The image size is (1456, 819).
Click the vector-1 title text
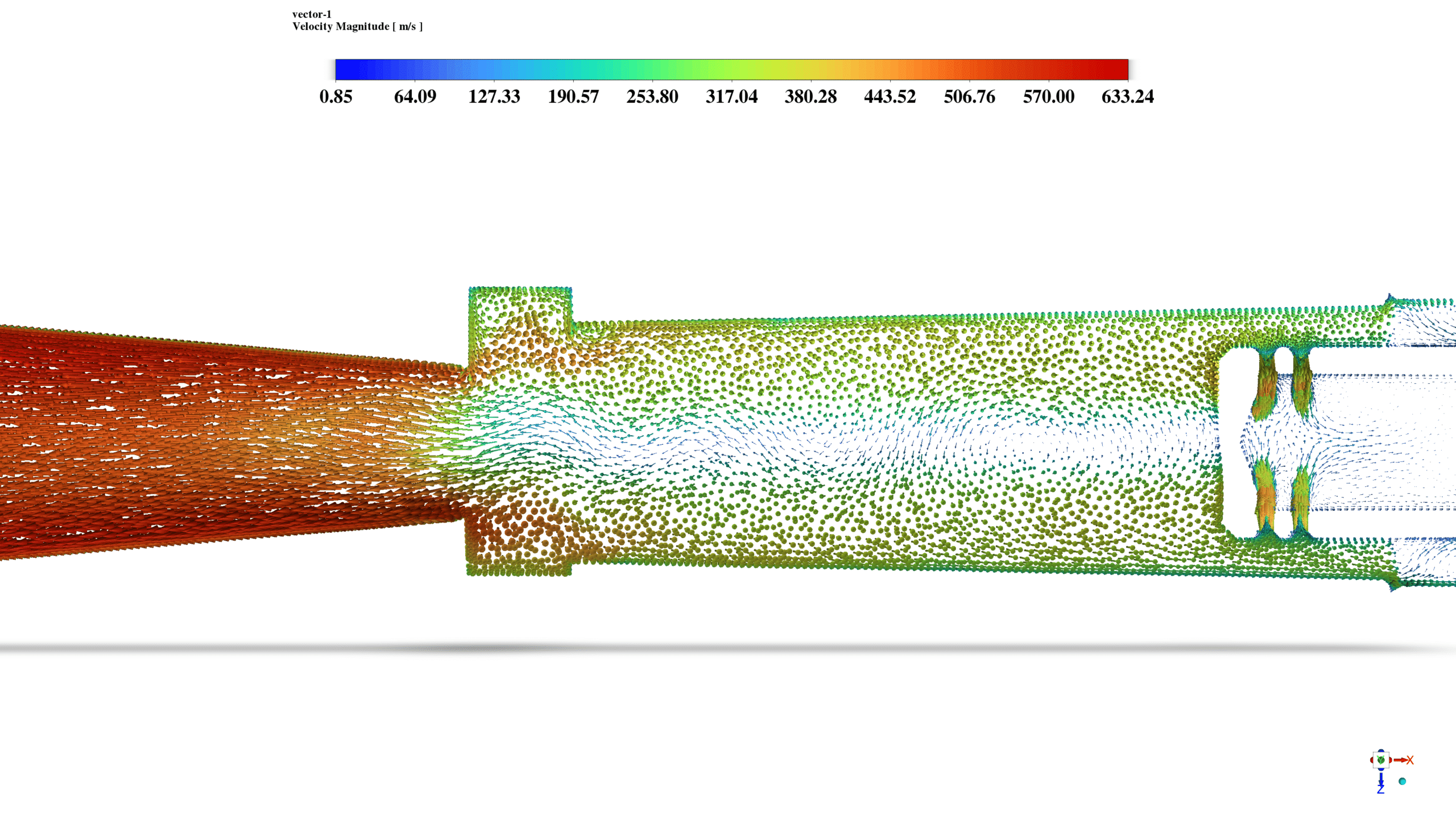coord(312,14)
